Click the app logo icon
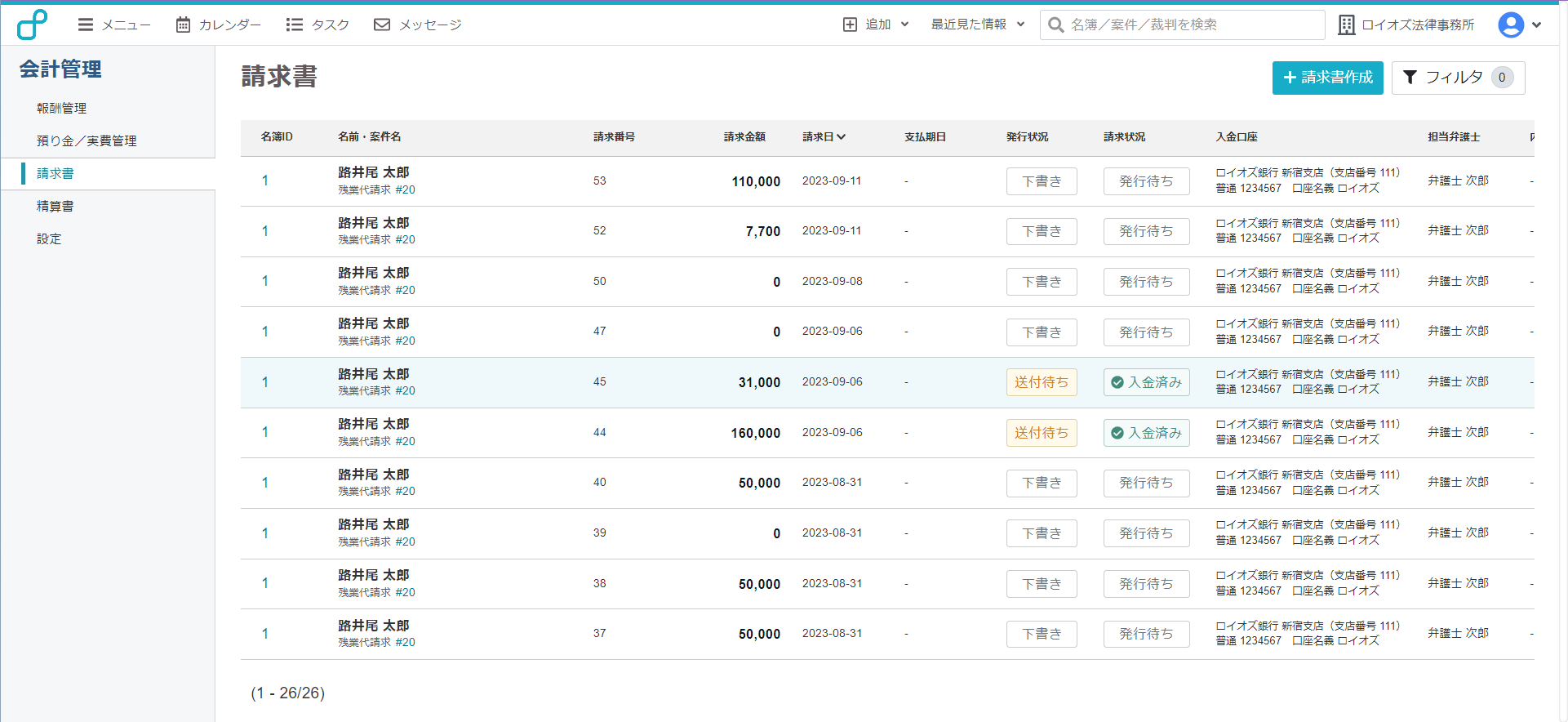1568x722 pixels. 33,25
